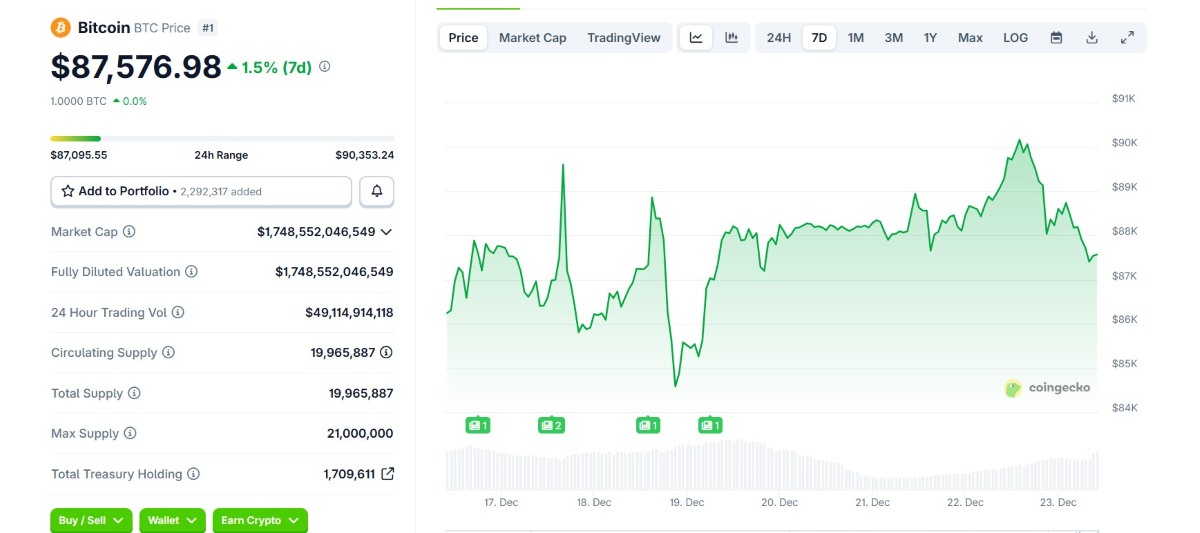Select the 1M time range
Screen dimensions: 1200x533
(856, 38)
